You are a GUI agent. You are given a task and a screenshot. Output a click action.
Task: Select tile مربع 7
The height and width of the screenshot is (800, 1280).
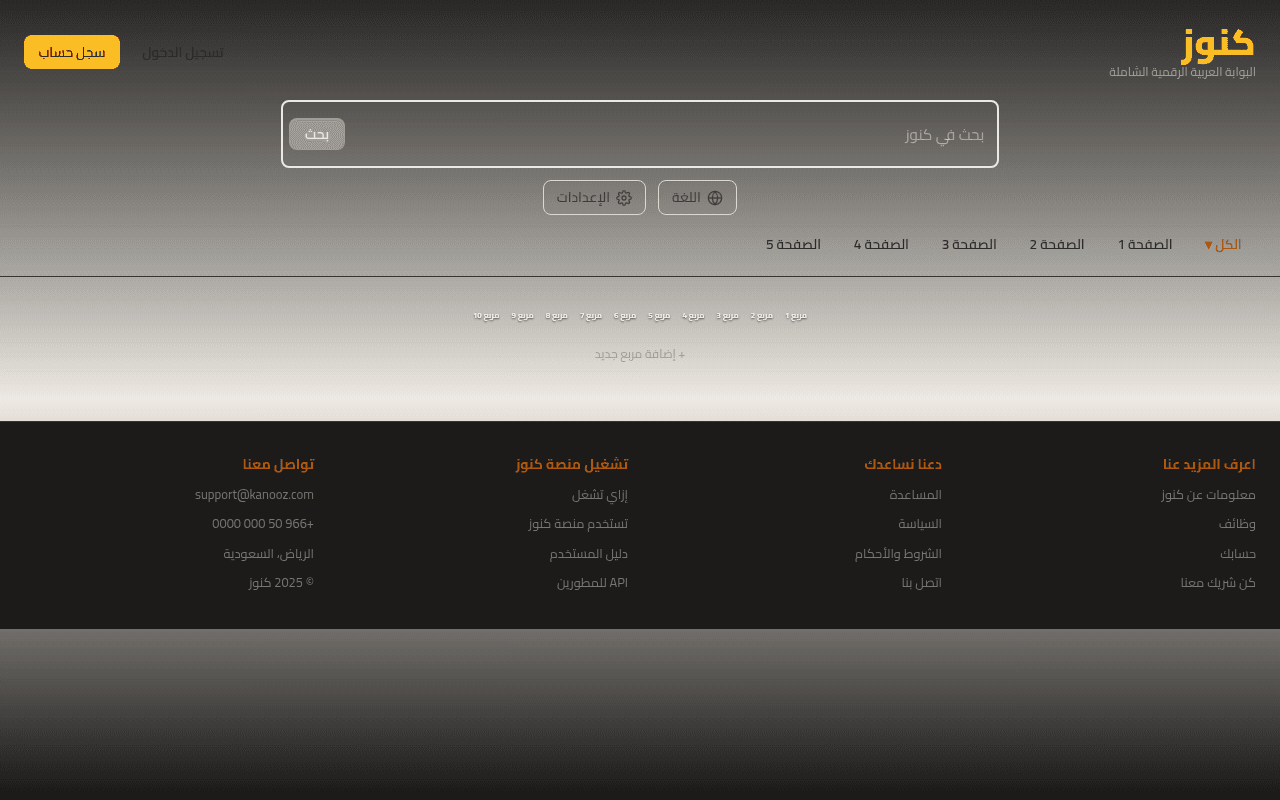(591, 316)
